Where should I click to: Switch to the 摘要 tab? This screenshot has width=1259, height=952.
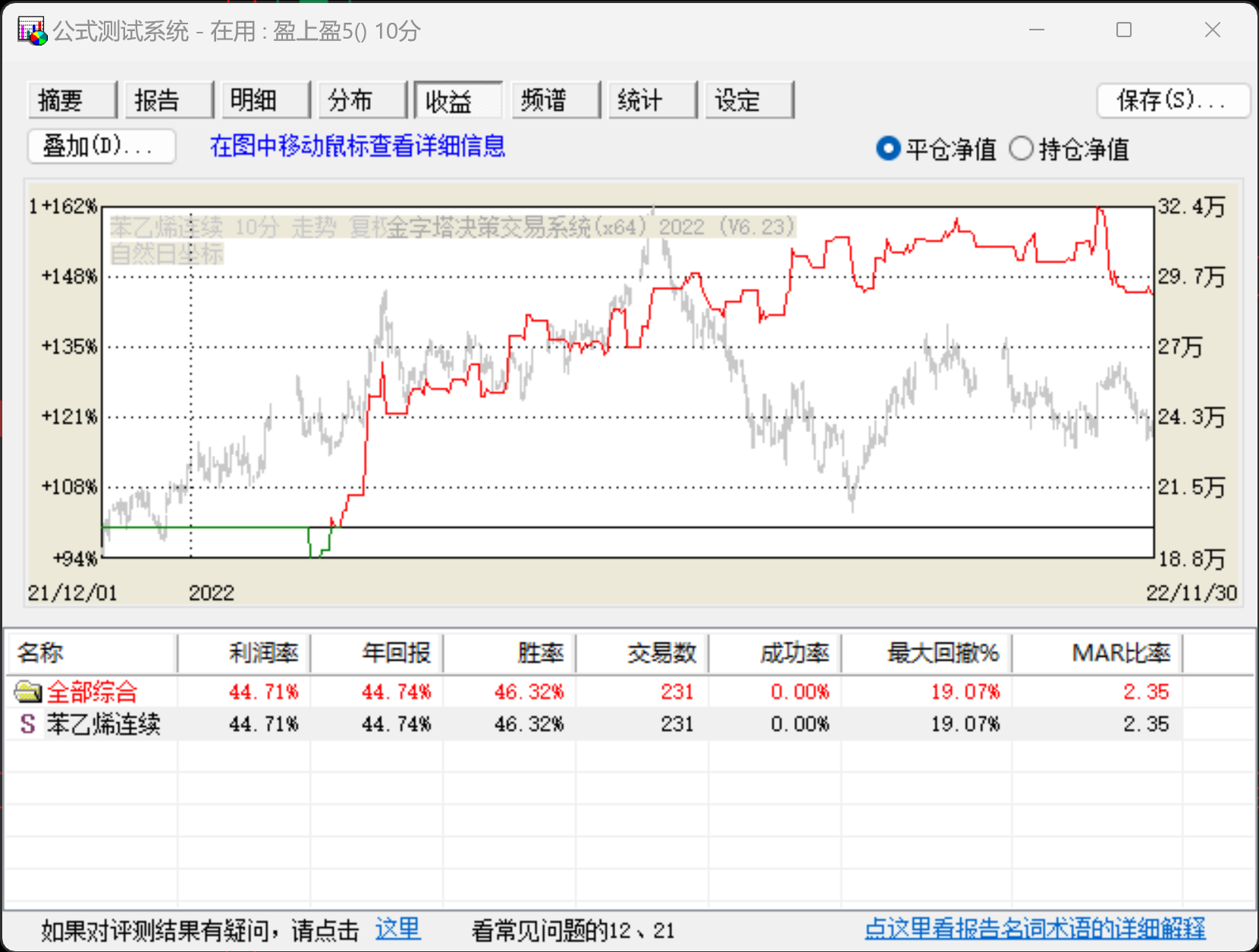point(71,100)
